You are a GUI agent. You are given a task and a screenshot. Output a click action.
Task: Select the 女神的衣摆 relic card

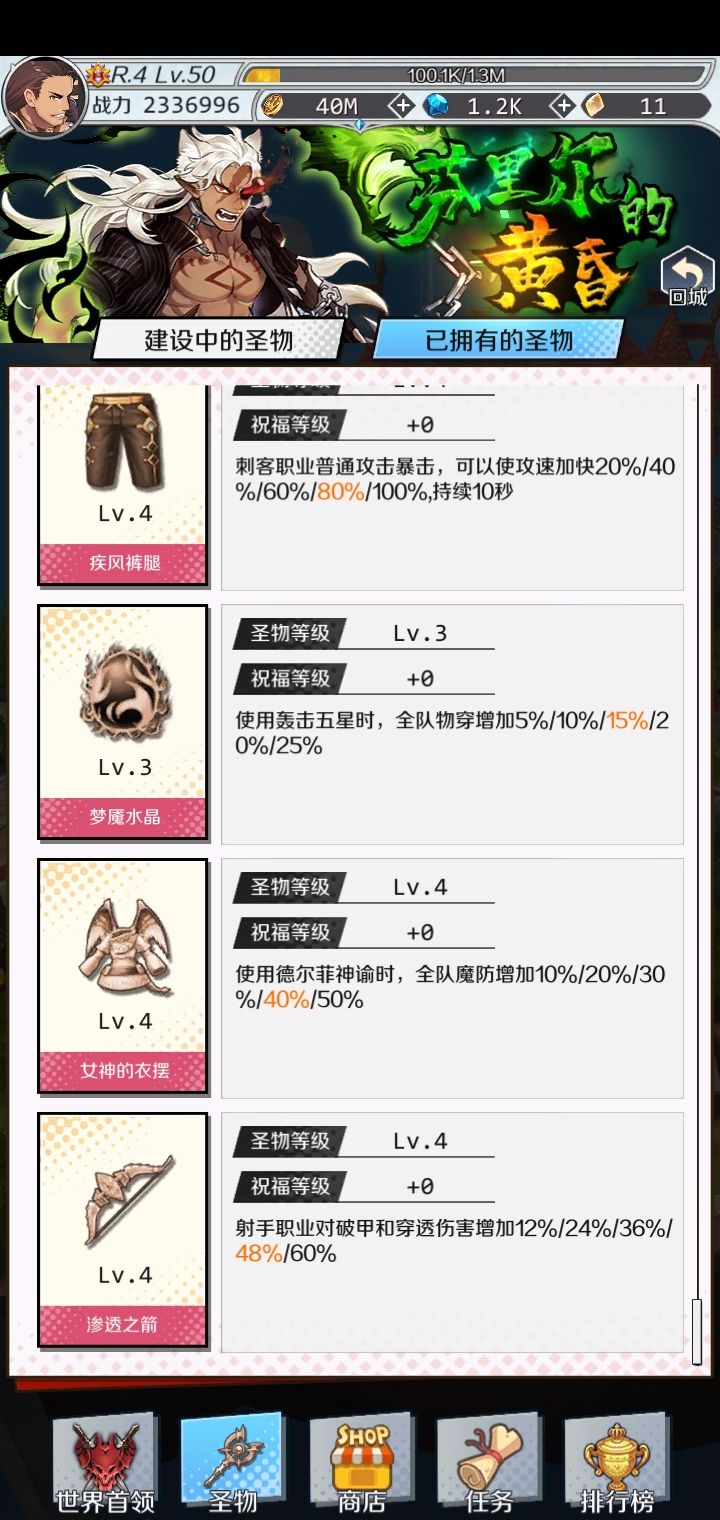pos(123,976)
